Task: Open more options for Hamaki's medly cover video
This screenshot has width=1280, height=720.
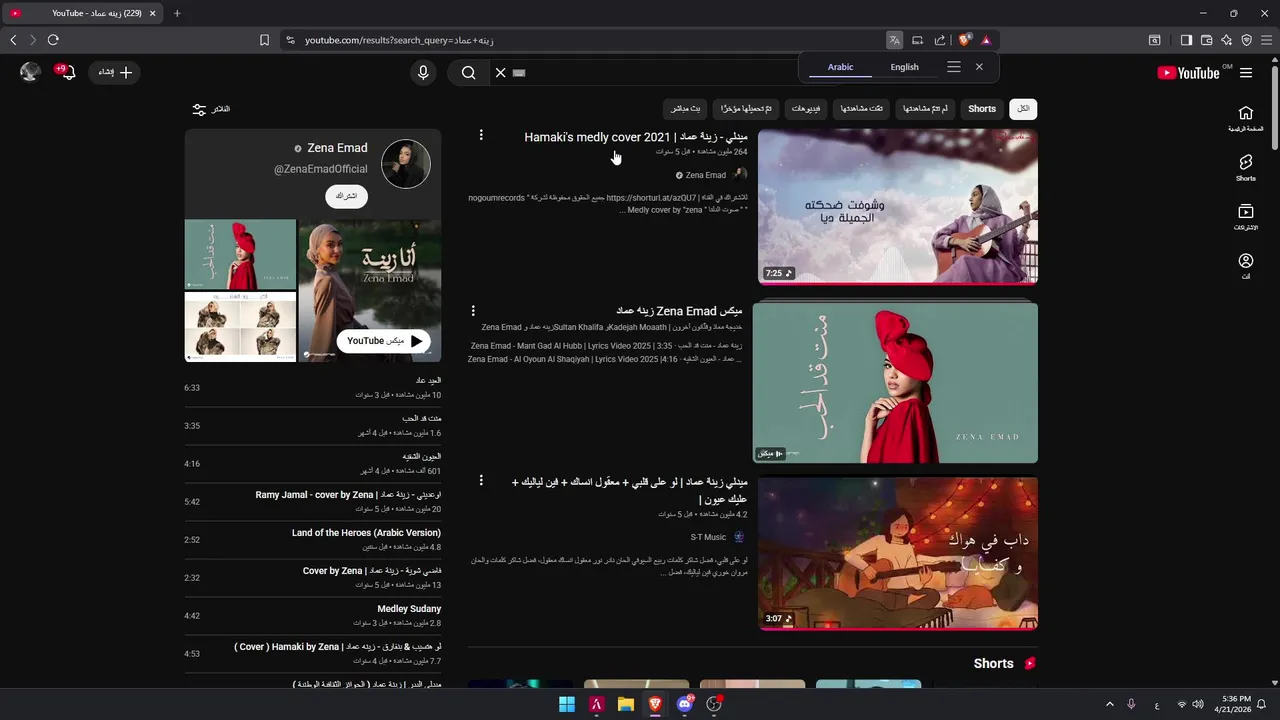Action: [x=481, y=135]
